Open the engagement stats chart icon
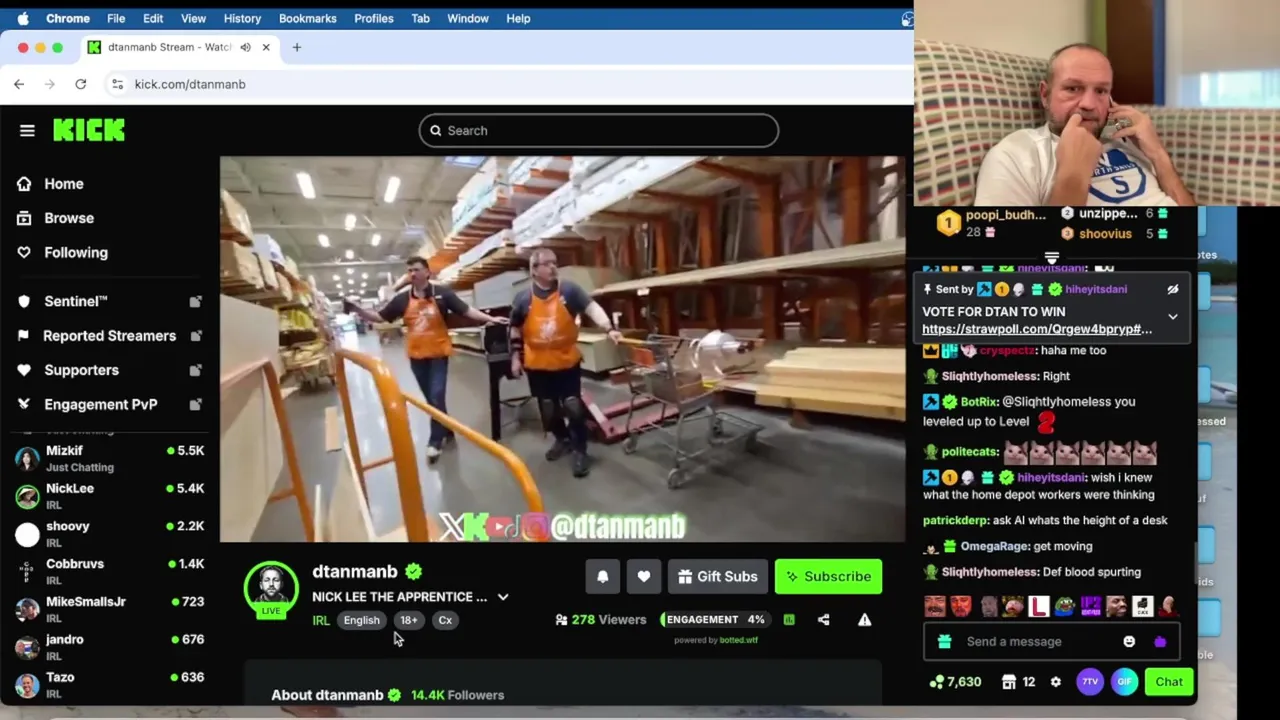The width and height of the screenshot is (1280, 720). [x=789, y=620]
